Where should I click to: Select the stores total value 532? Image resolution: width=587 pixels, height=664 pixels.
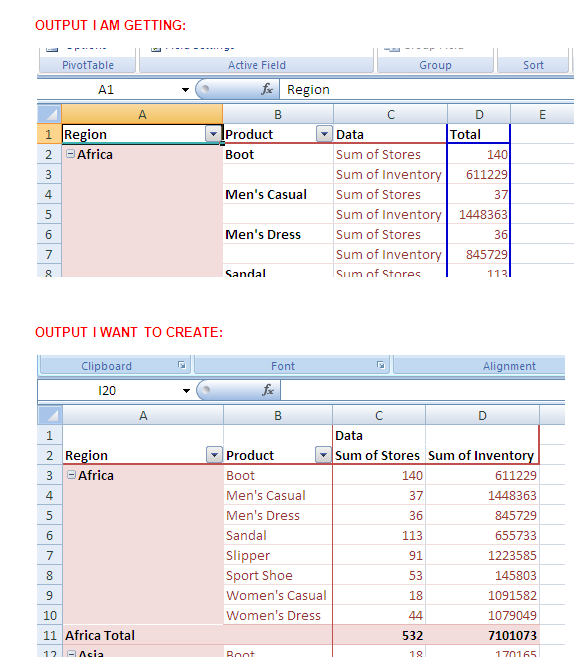click(379, 635)
